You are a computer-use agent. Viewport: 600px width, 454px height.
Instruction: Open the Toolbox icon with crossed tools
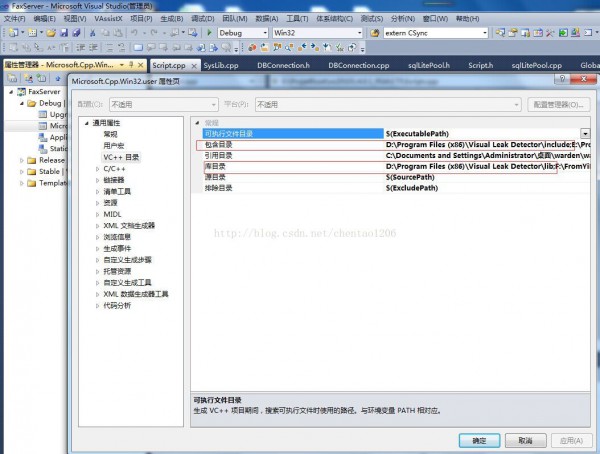(x=550, y=33)
